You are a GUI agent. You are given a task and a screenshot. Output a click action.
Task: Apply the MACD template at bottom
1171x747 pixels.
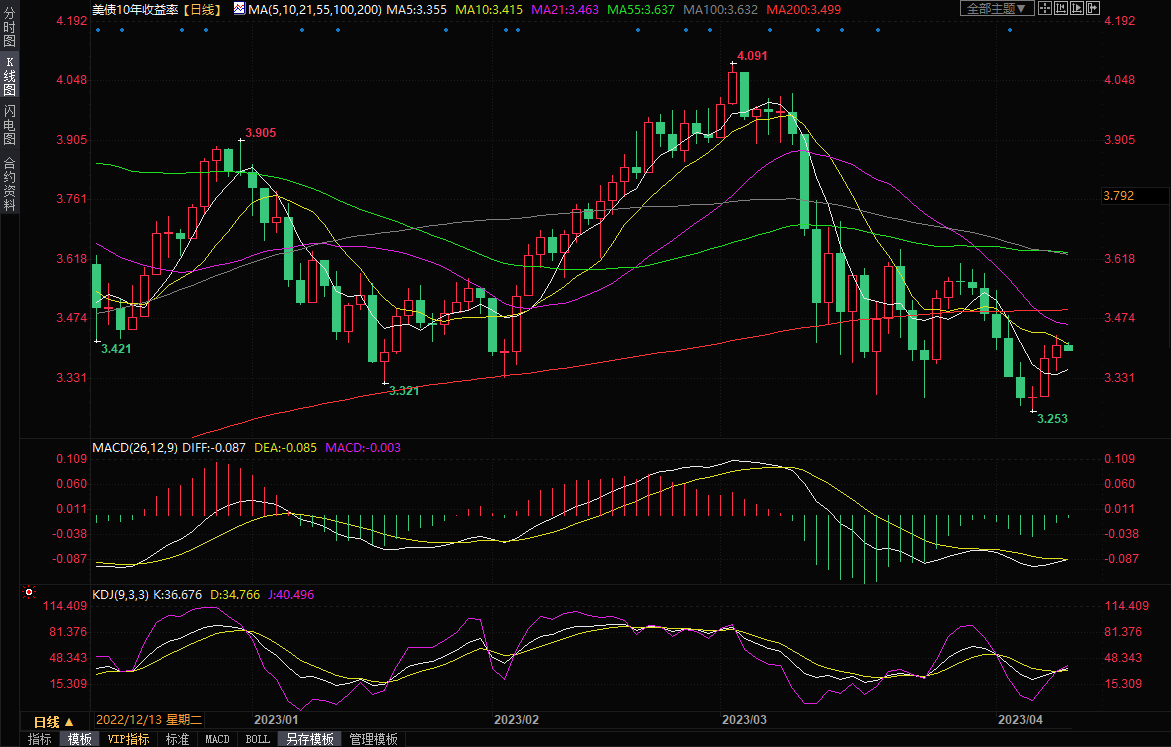[x=217, y=739]
